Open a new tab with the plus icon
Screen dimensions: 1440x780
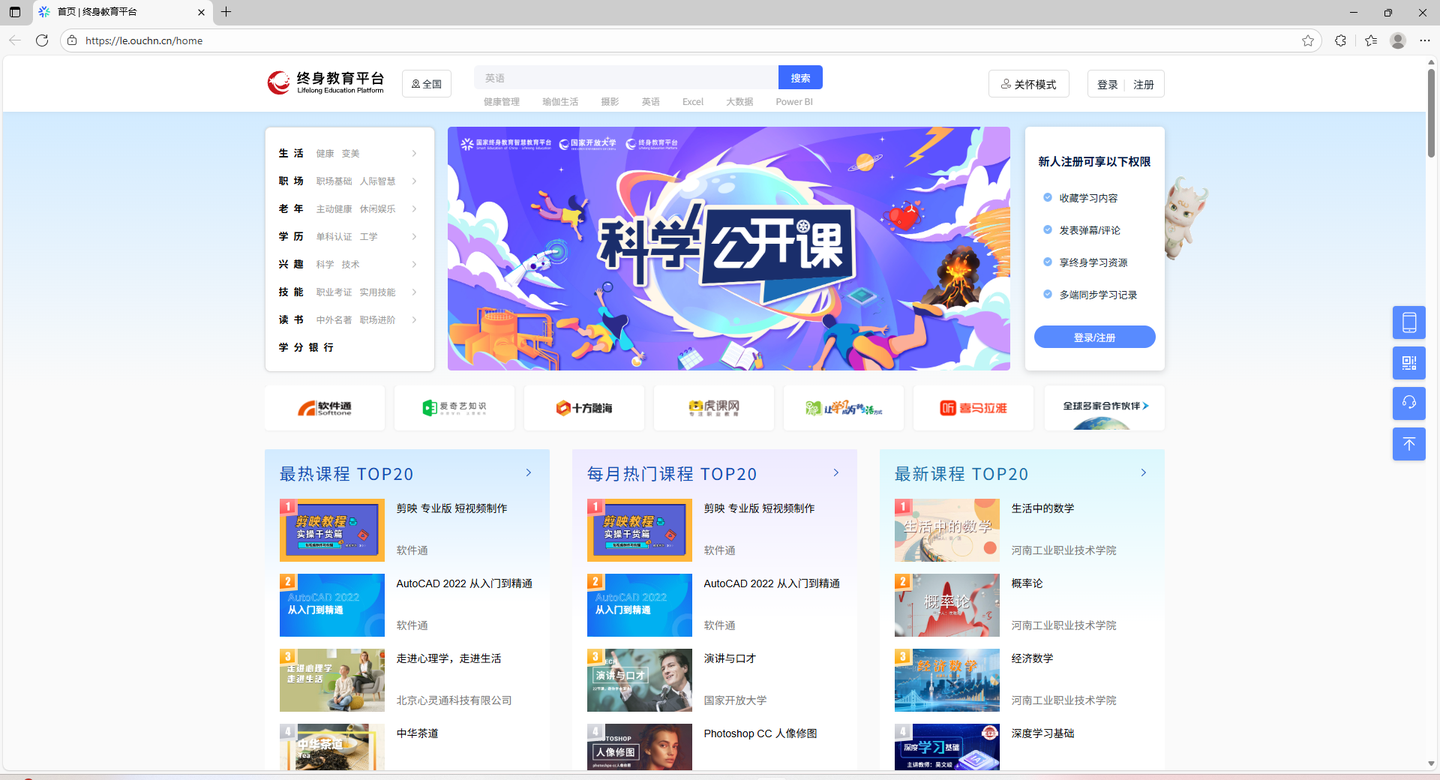(x=226, y=12)
